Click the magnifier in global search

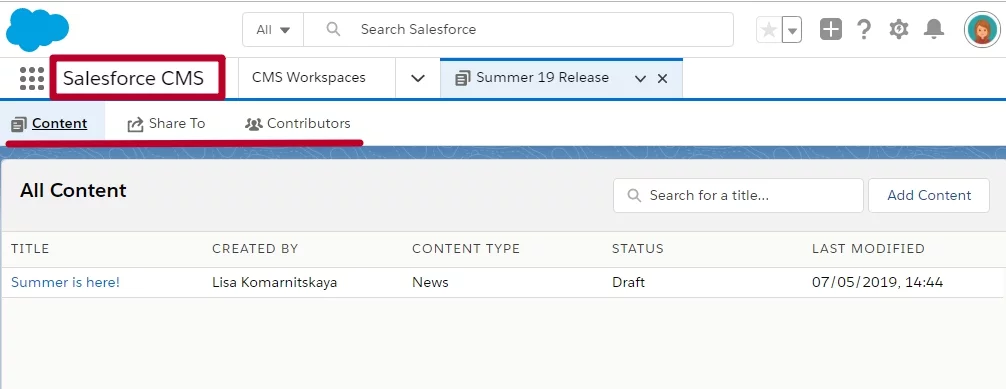coord(333,29)
